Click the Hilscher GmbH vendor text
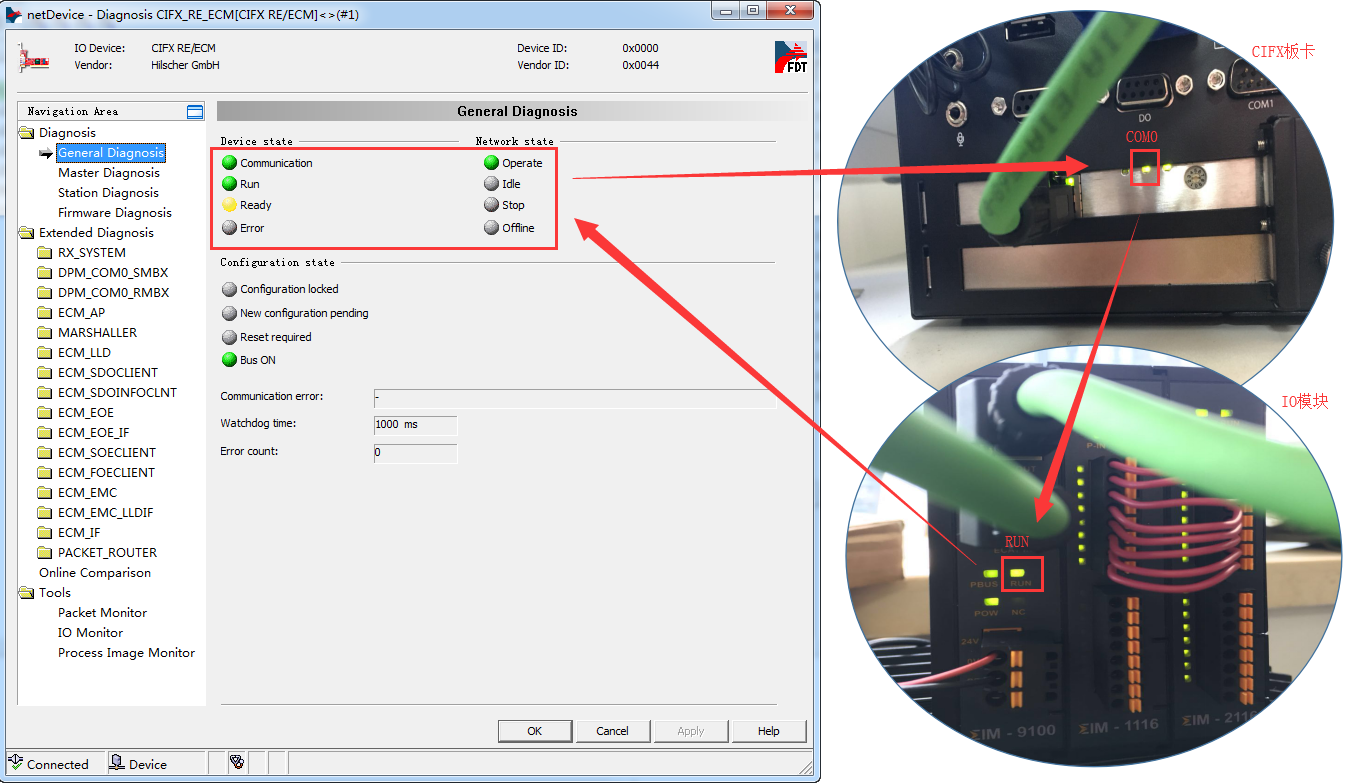The width and height of the screenshot is (1345, 783). (x=185, y=65)
